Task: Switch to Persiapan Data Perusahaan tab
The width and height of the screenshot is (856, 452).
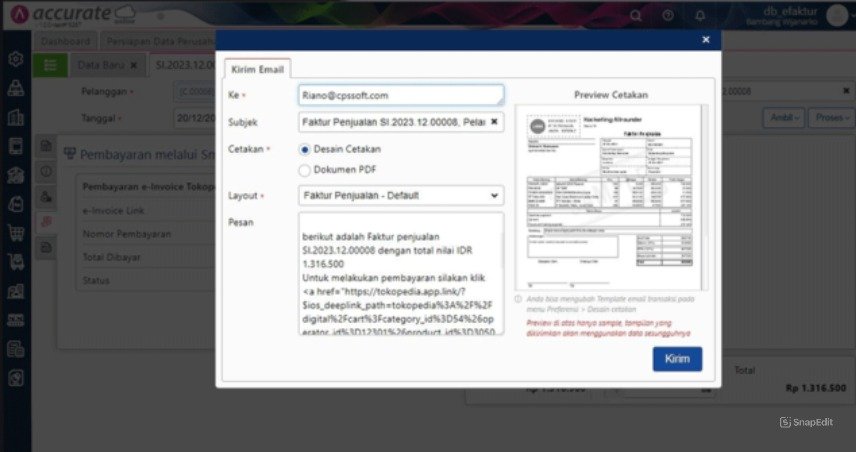Action: point(158,41)
